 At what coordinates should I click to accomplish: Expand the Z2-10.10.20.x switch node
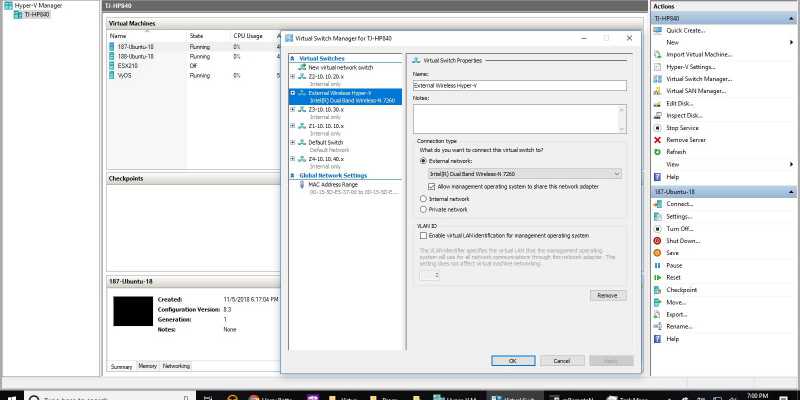(x=292, y=77)
